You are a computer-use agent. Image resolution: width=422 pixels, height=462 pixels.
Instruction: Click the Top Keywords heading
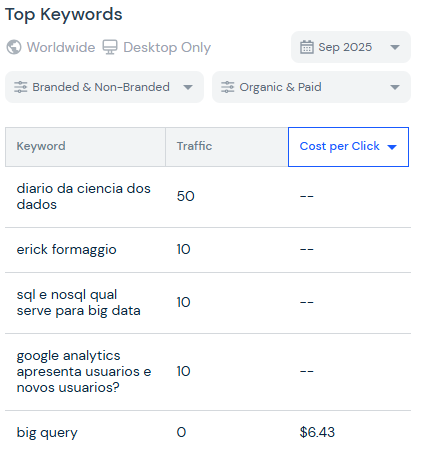click(x=64, y=14)
